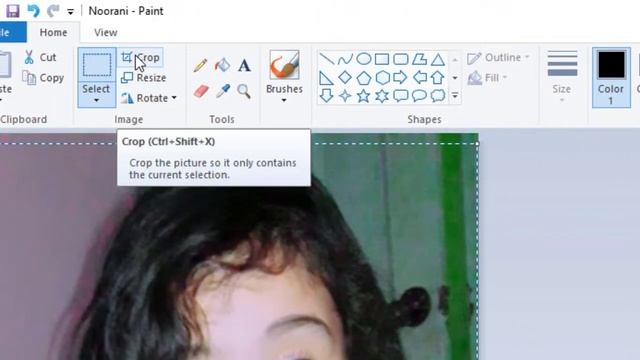Choose the Rounded rectangular callout shape
Viewport: 640px width, 360px height.
click(x=400, y=96)
